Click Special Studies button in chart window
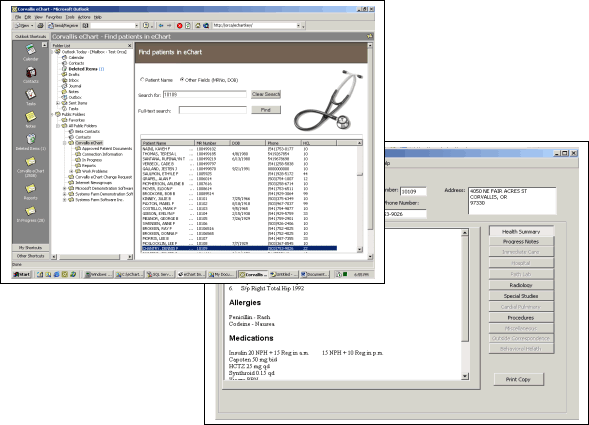The image size is (589, 425). (521, 296)
